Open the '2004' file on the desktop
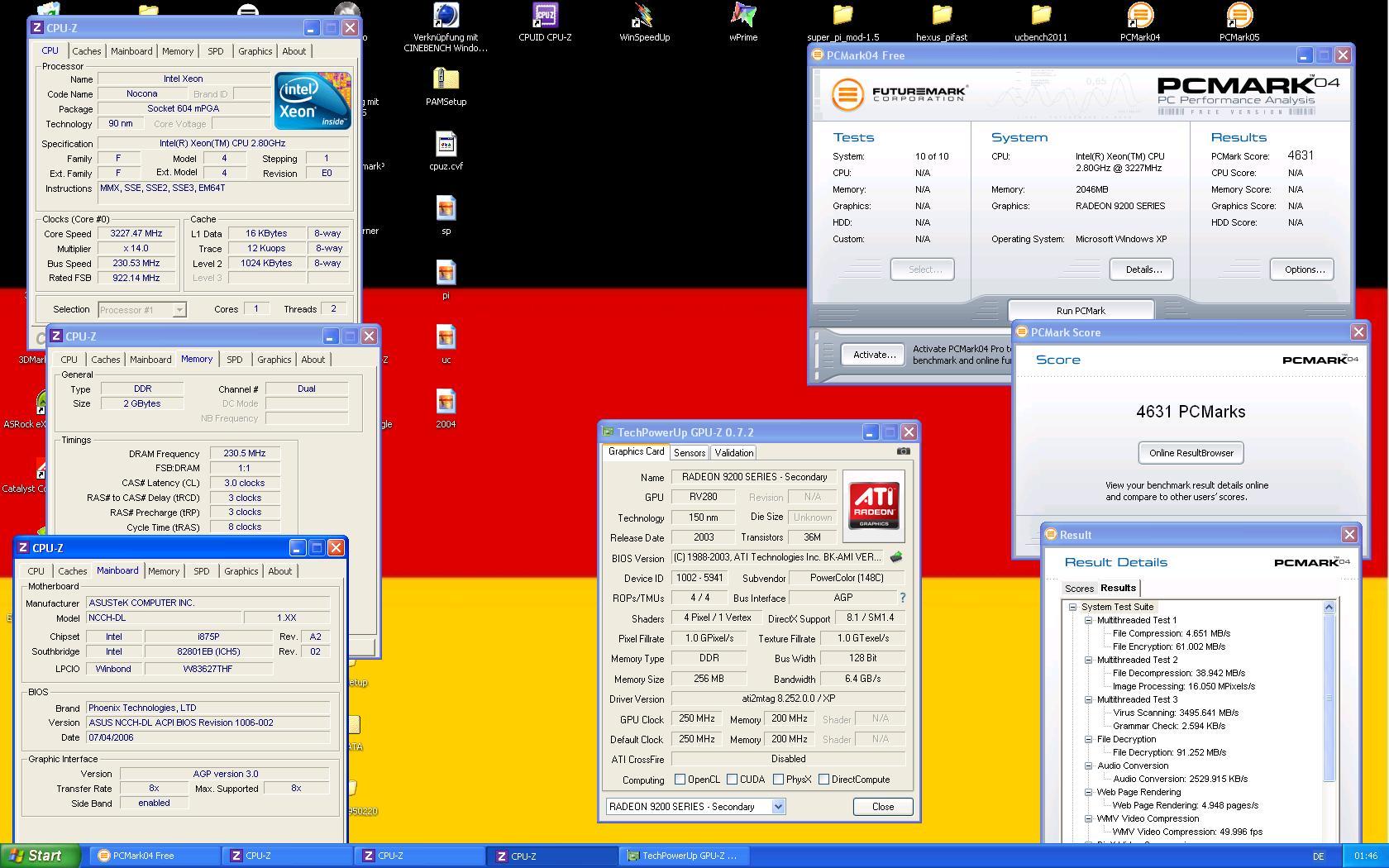 [x=446, y=409]
